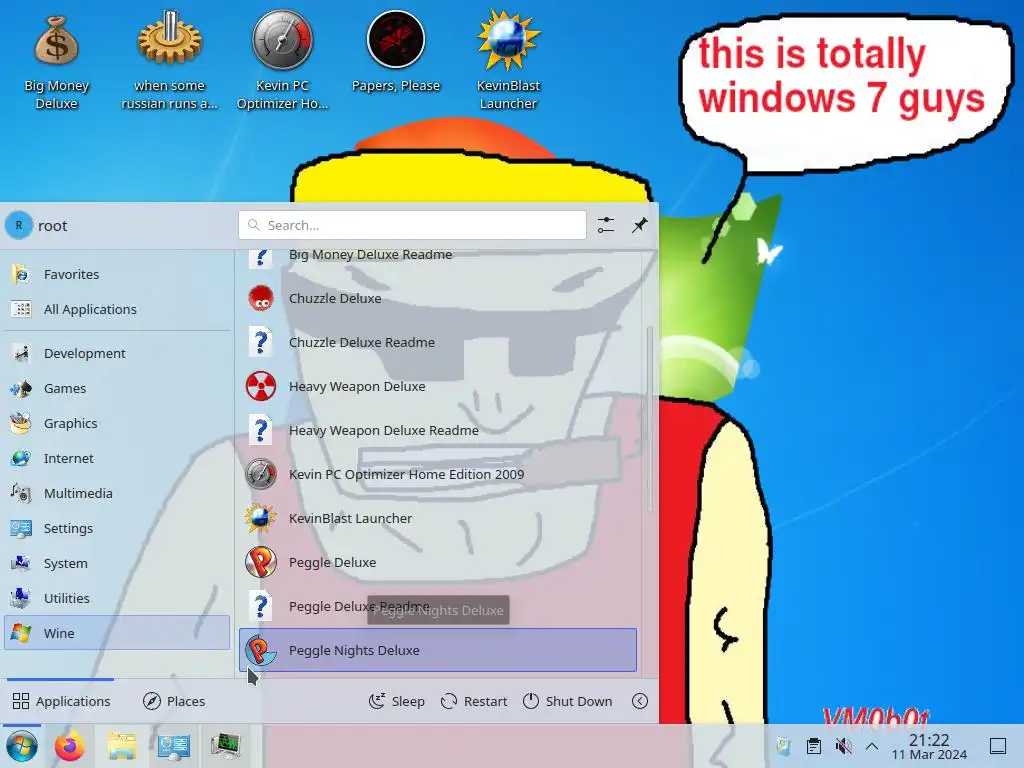Screen dimensions: 1024x768
Task: Open the Utilities category
Action: tap(117, 598)
